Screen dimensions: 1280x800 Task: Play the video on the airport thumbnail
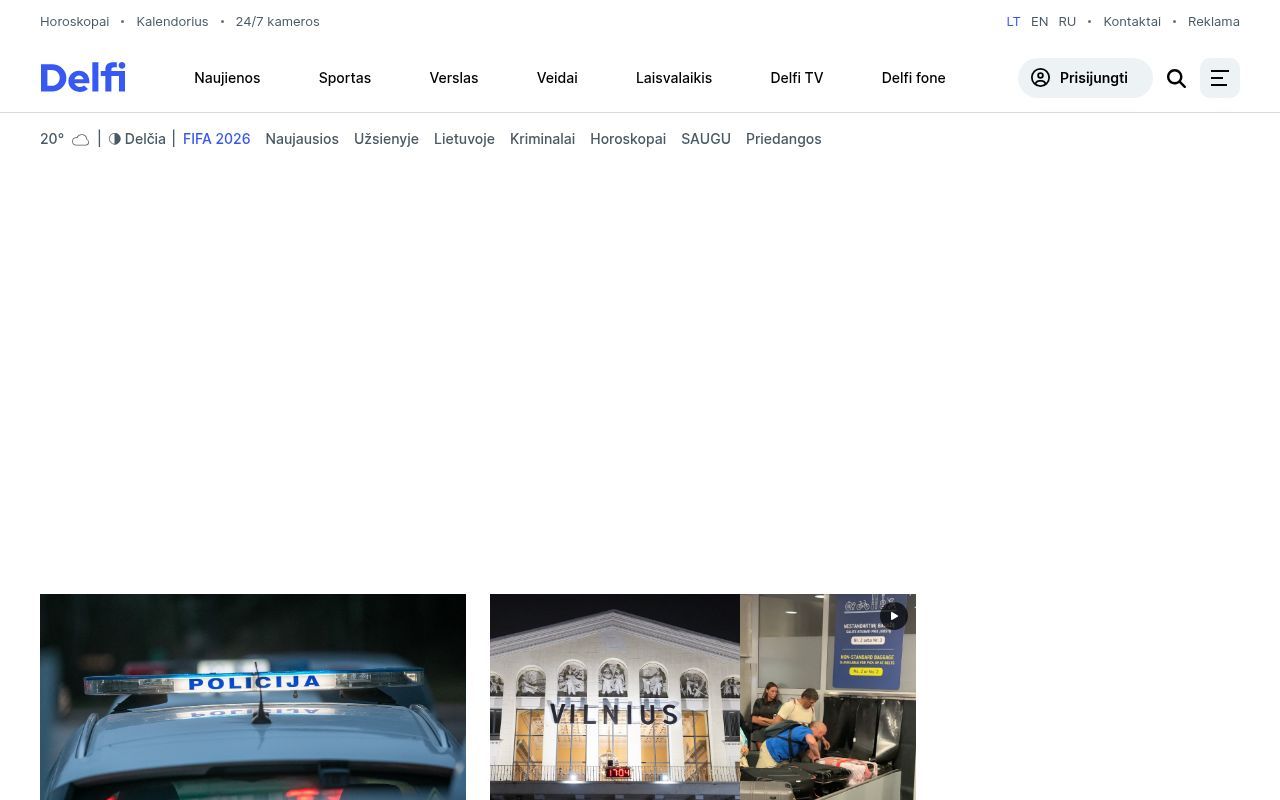[894, 616]
